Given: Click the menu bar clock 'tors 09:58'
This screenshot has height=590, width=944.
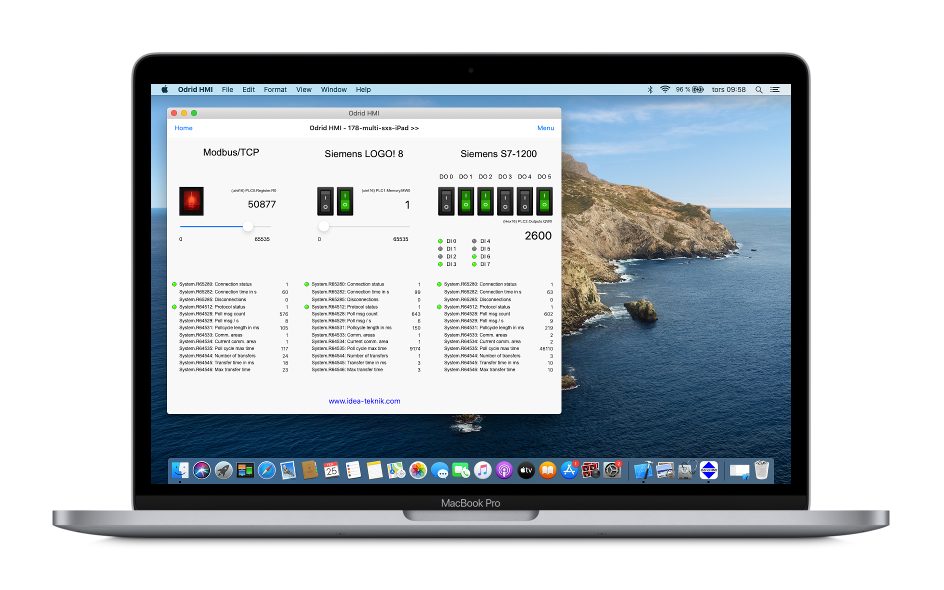Looking at the screenshot, I should point(728,90).
